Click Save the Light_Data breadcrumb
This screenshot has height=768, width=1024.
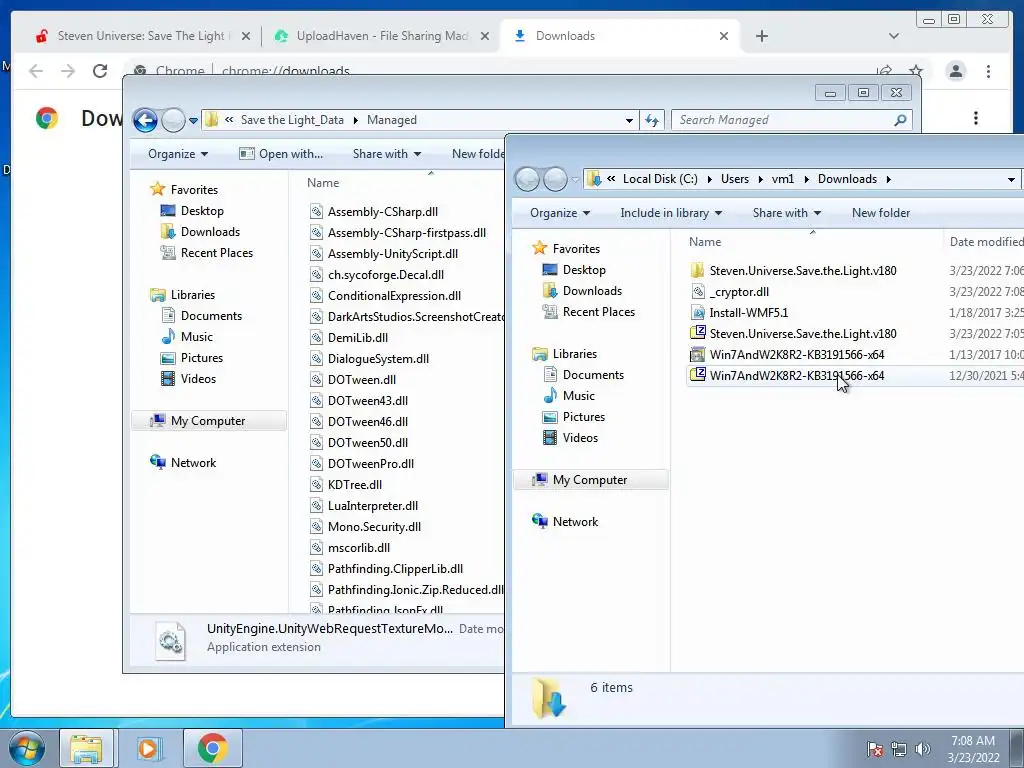(292, 120)
